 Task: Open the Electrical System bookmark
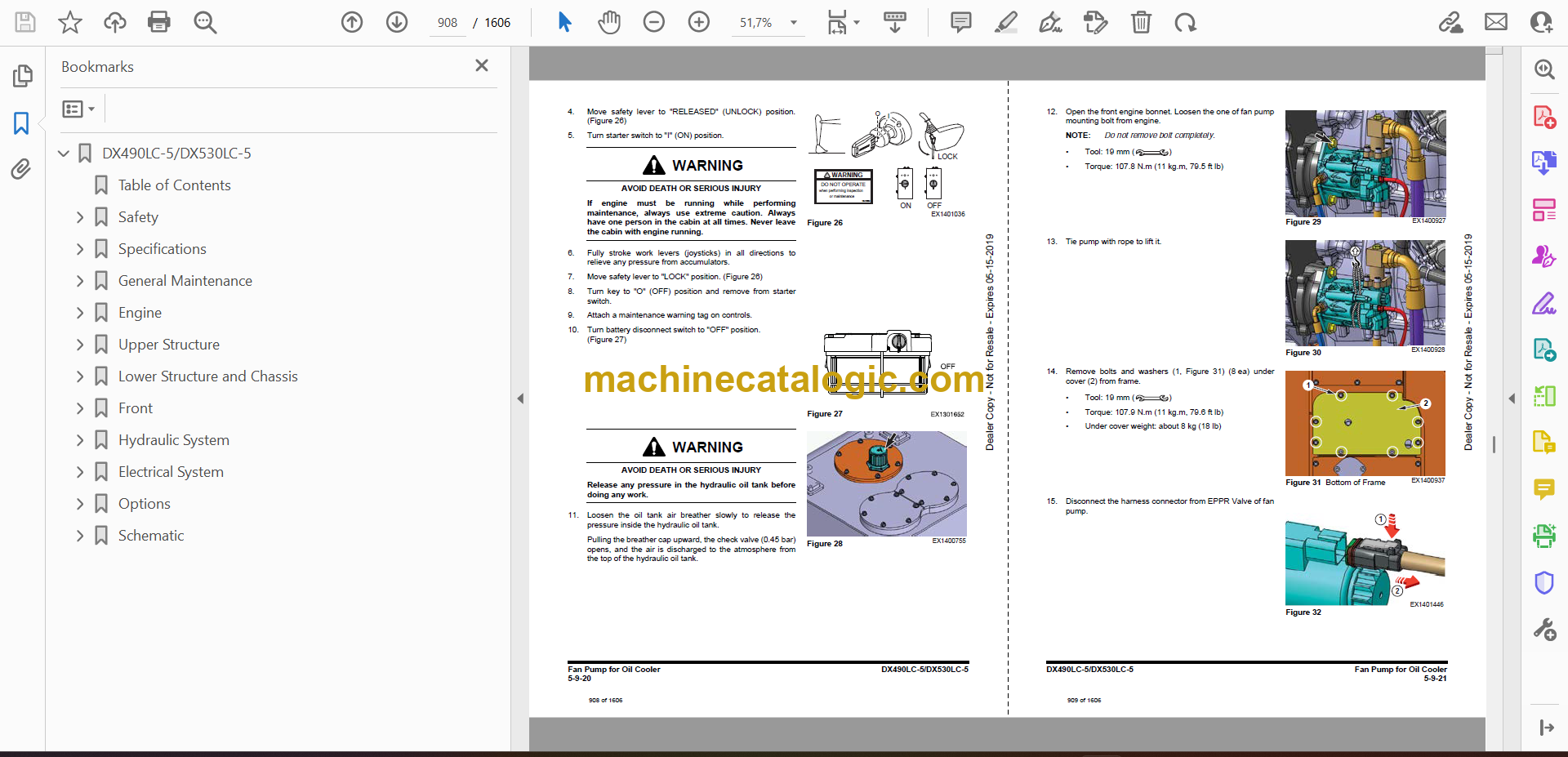click(x=171, y=472)
